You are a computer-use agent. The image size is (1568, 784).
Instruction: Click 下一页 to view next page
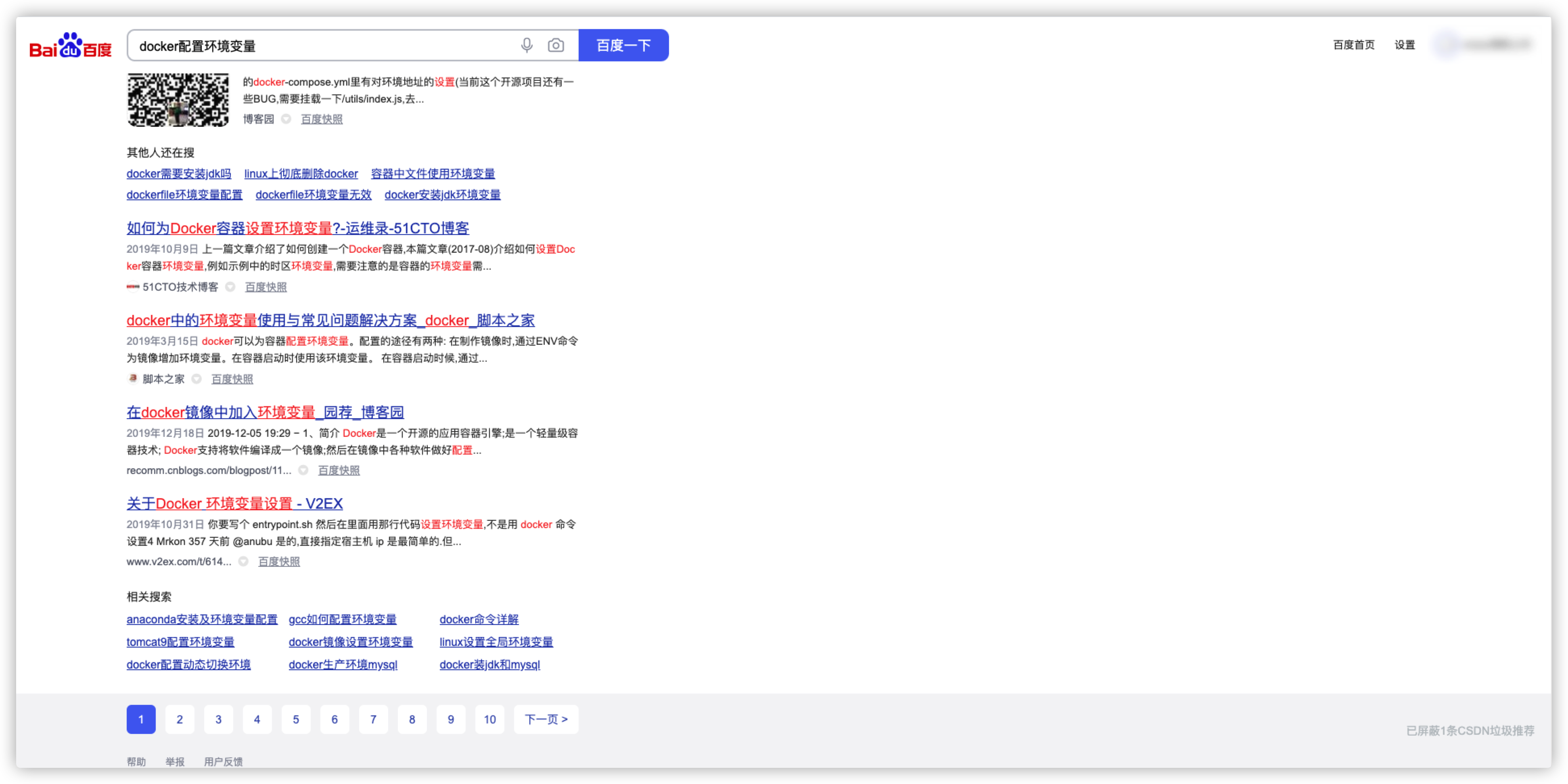tap(546, 719)
